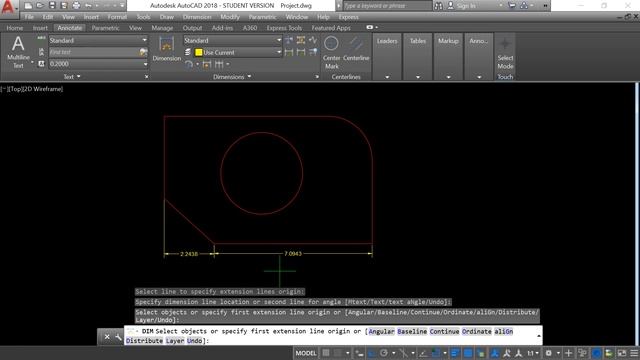Toggle Hardware Acceleration circle icon
Image resolution: width=640 pixels, height=360 pixels.
(x=596, y=353)
